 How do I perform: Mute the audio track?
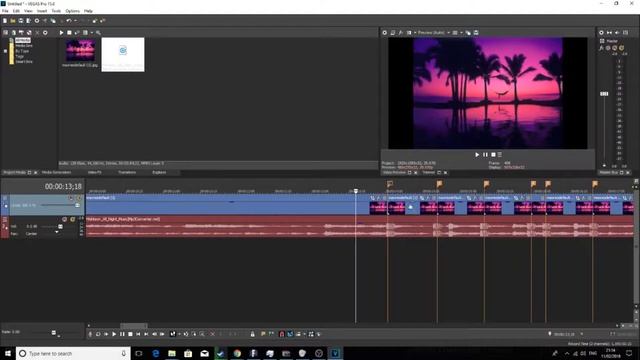[64, 220]
